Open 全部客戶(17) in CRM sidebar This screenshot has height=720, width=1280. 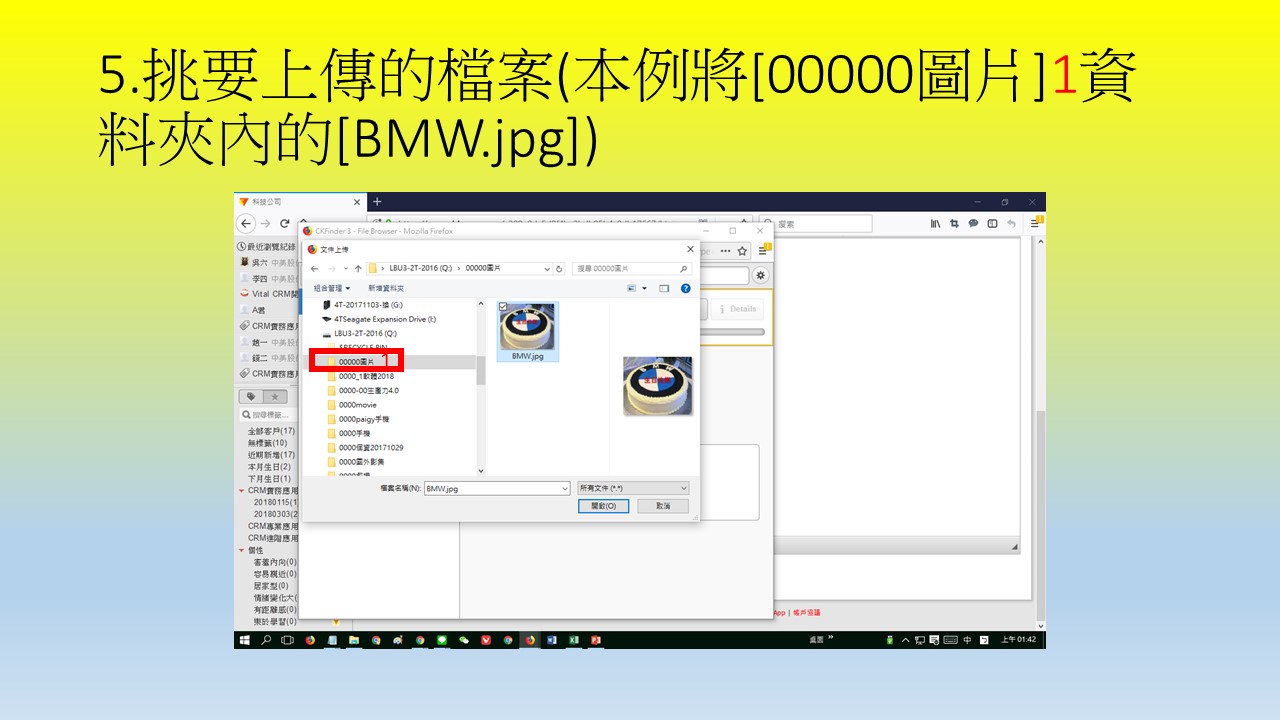pyautogui.click(x=272, y=430)
